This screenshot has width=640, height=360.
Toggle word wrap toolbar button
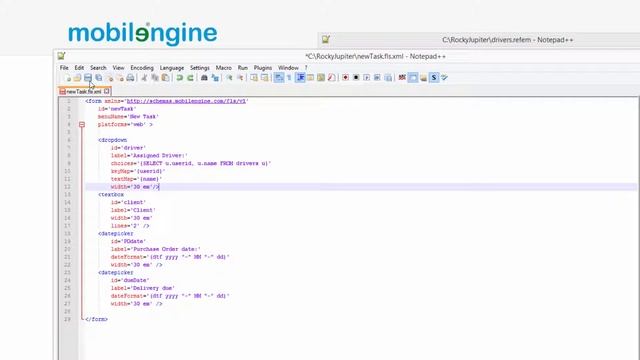(x=279, y=78)
